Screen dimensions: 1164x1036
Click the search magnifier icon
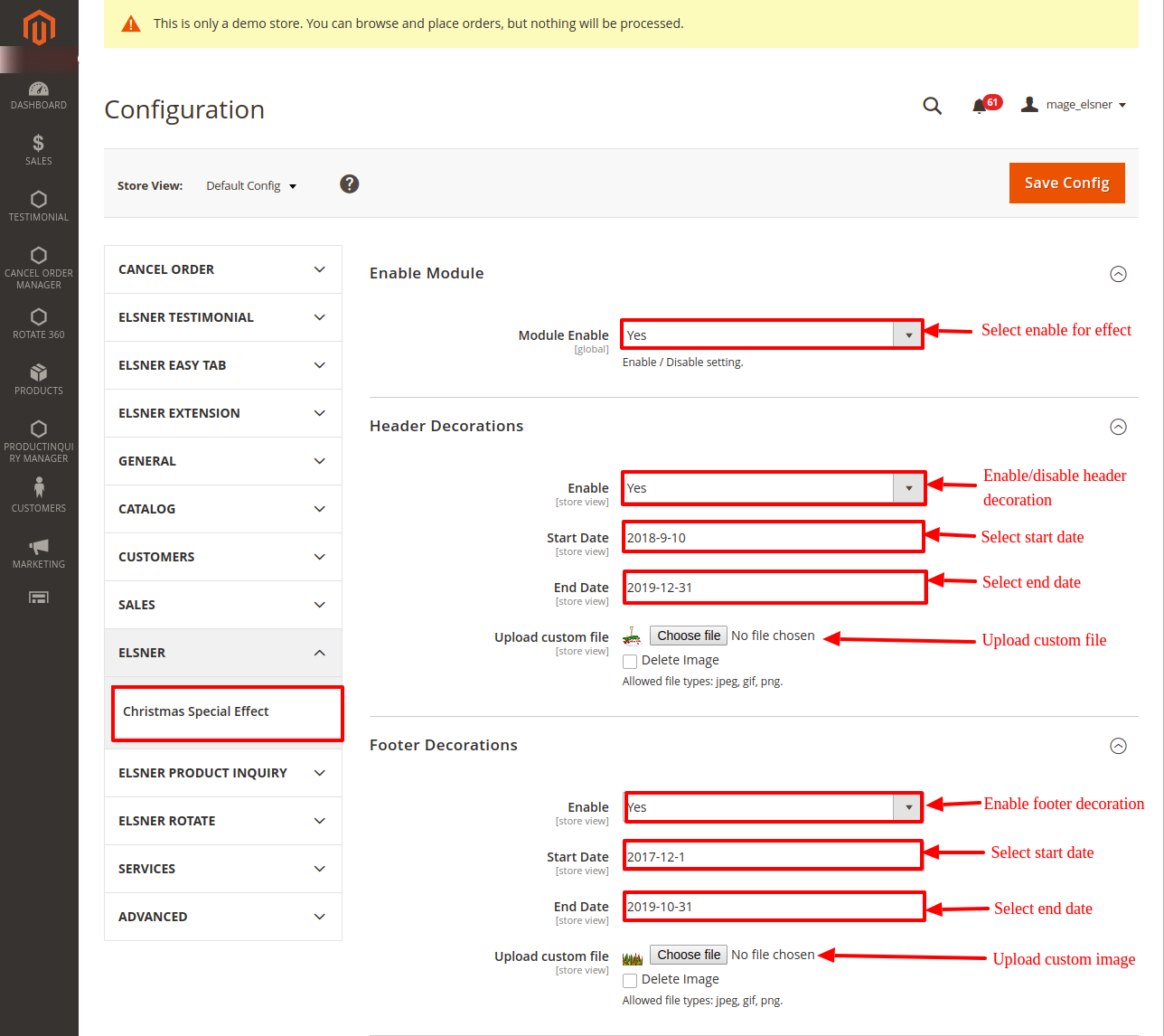pyautogui.click(x=932, y=106)
